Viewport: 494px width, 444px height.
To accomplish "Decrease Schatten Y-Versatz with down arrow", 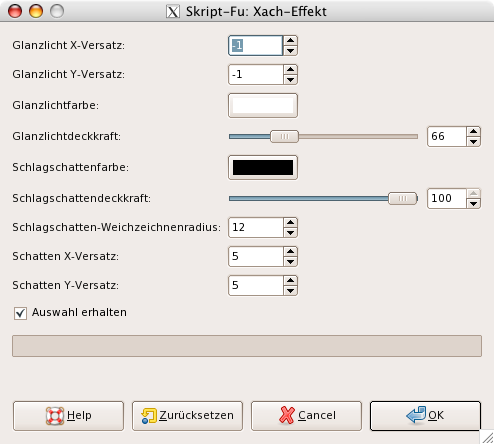I will [290, 291].
